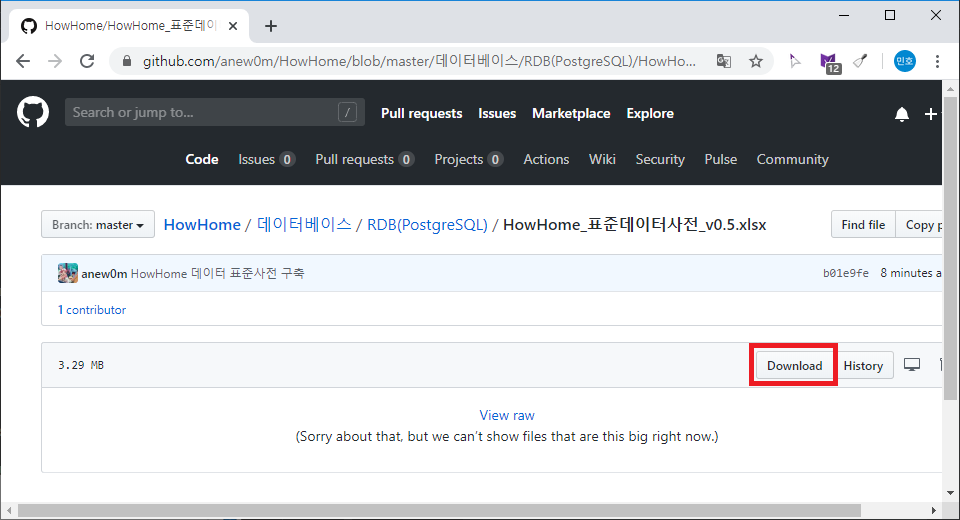Click the RDB(PostgreSQL) breadcrumb link
Image resolution: width=960 pixels, height=520 pixels.
click(x=427, y=225)
